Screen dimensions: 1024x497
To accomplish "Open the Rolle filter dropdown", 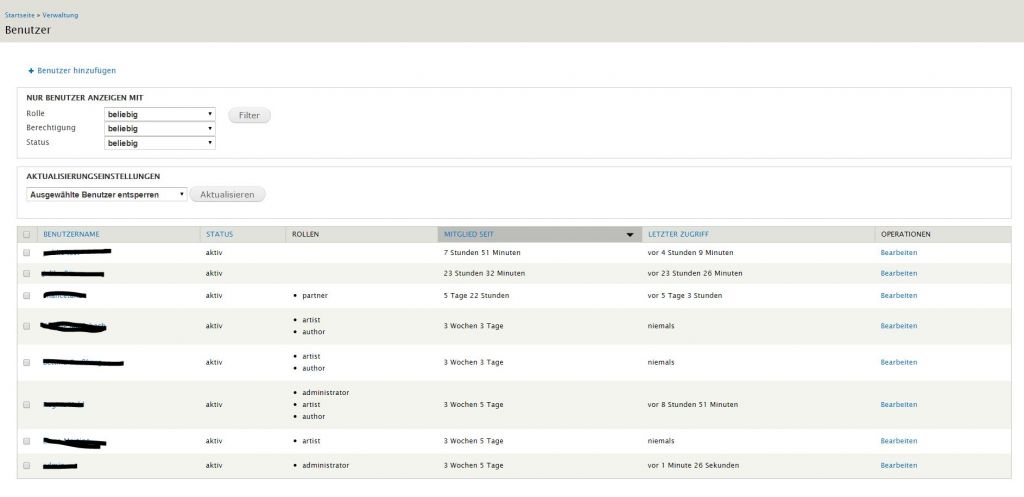I will [160, 114].
